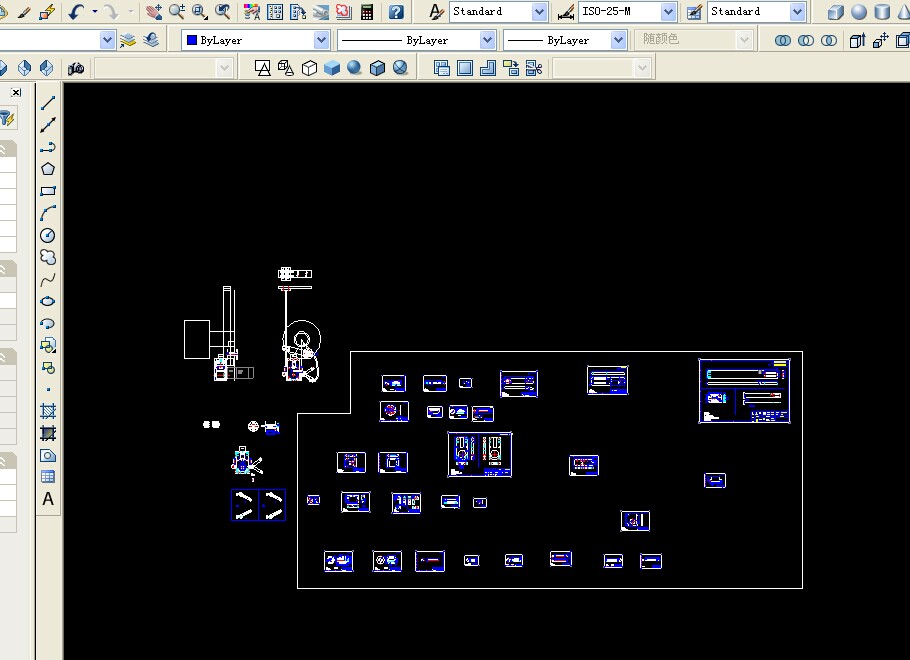Click the Union solids icon

[783, 40]
